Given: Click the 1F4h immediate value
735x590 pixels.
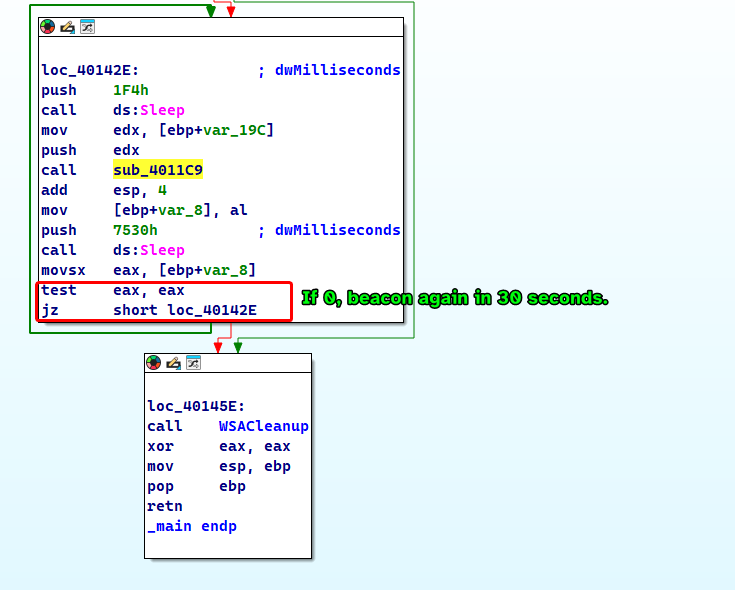Looking at the screenshot, I should (131, 90).
